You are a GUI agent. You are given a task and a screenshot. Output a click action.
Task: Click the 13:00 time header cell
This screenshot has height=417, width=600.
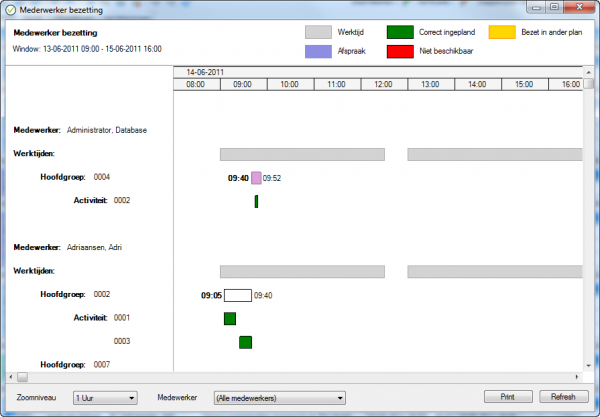click(431, 84)
